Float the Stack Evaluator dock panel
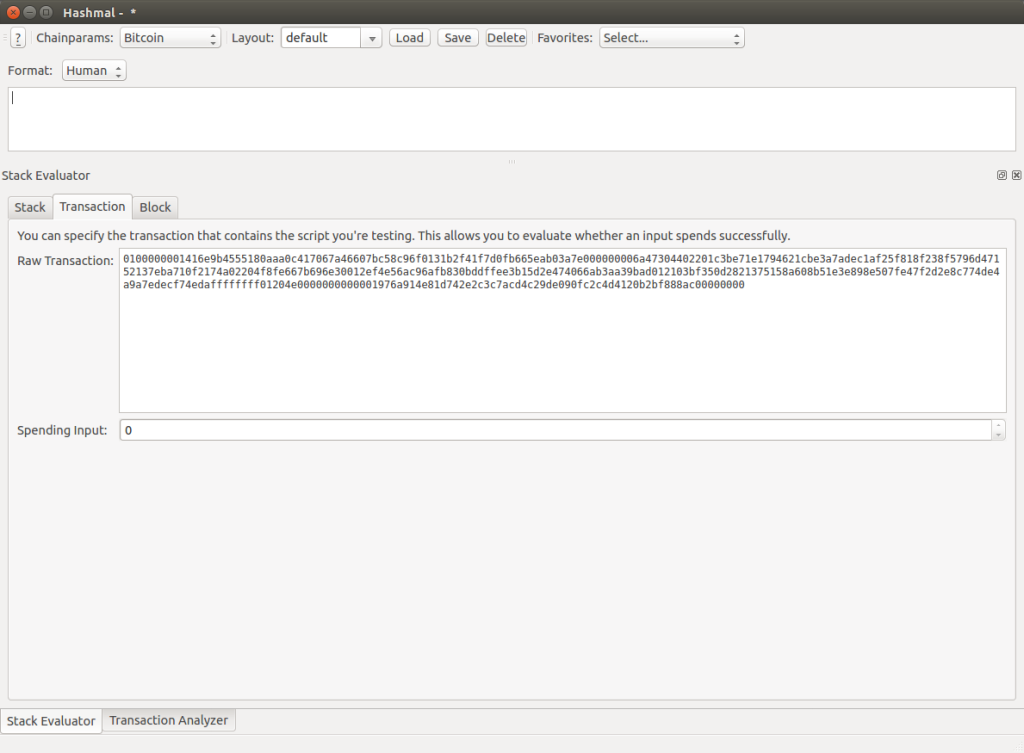The image size is (1024, 753). click(1002, 175)
